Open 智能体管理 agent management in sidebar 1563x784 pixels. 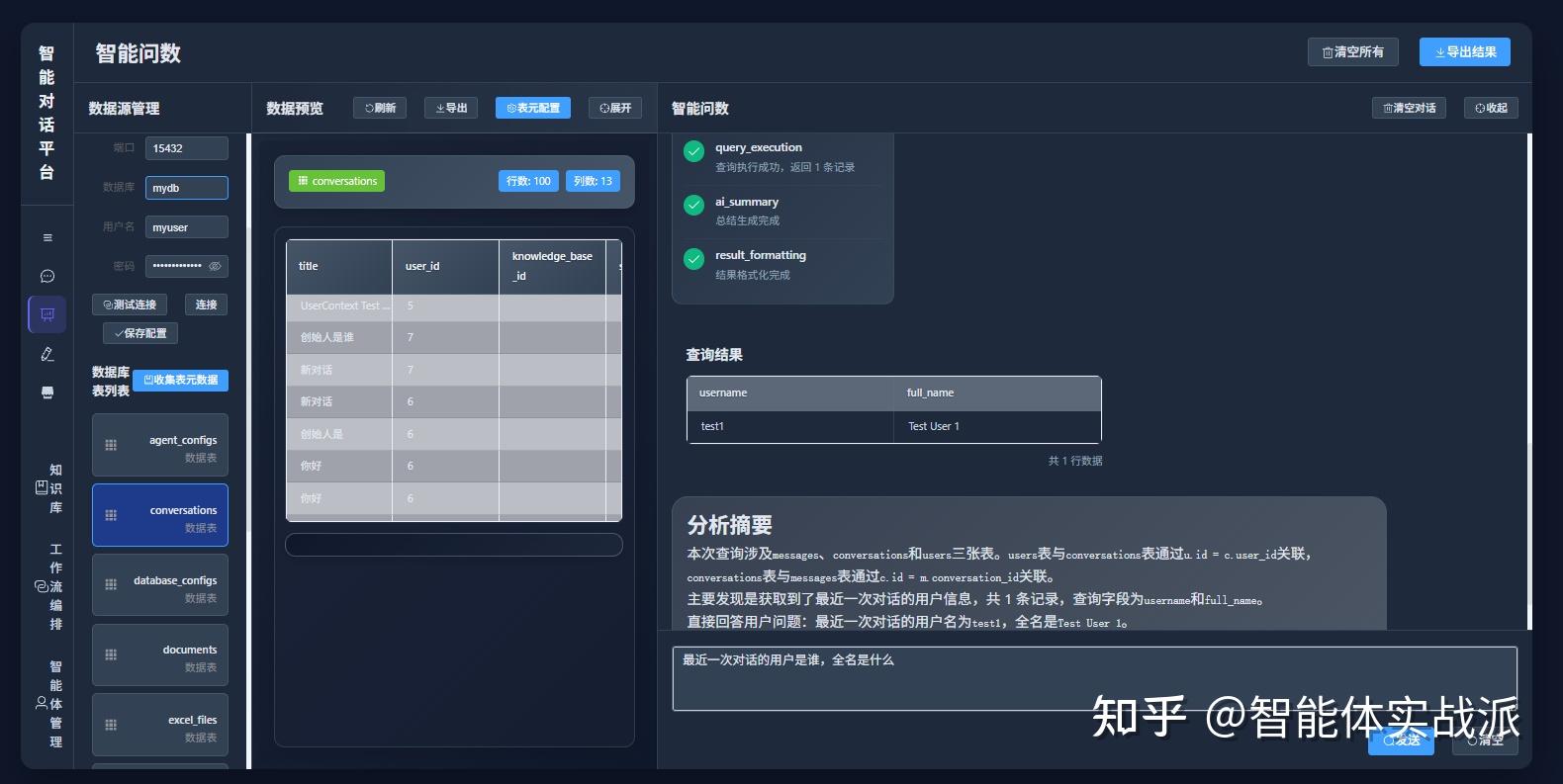[48, 704]
